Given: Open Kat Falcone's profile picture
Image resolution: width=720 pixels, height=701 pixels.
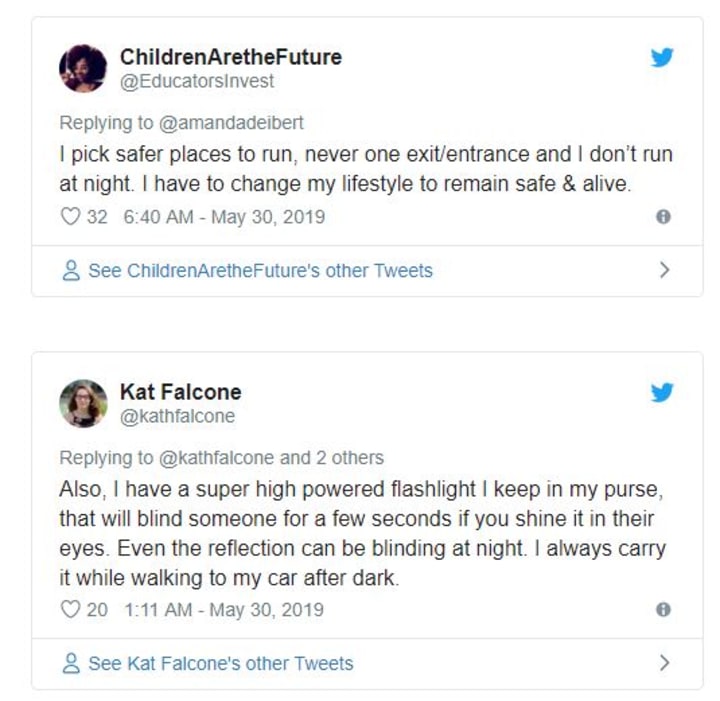Looking at the screenshot, I should 83,403.
